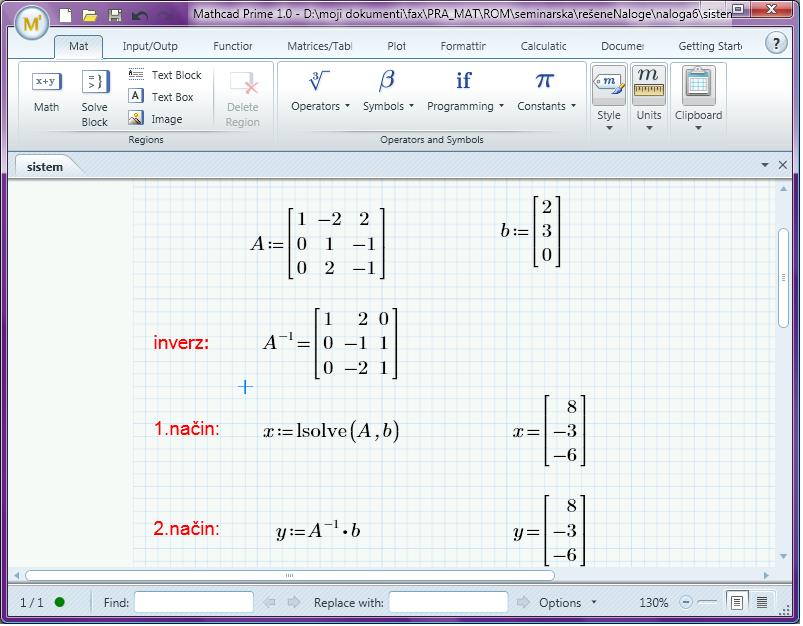Screen dimensions: 803x626
Task: Open the Programming dropdown menu
Action: pyautogui.click(x=464, y=91)
